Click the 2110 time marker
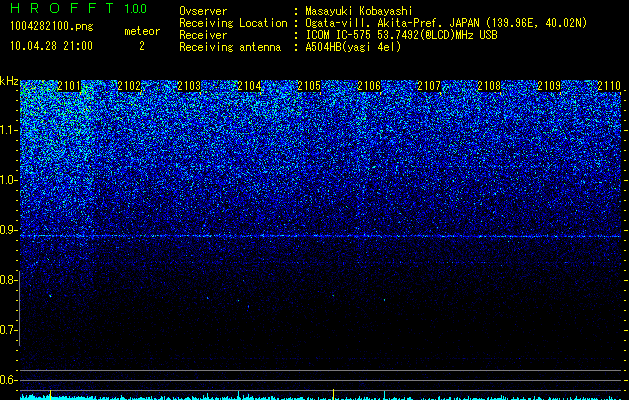Screen dimensions: 629x400 click(609, 86)
